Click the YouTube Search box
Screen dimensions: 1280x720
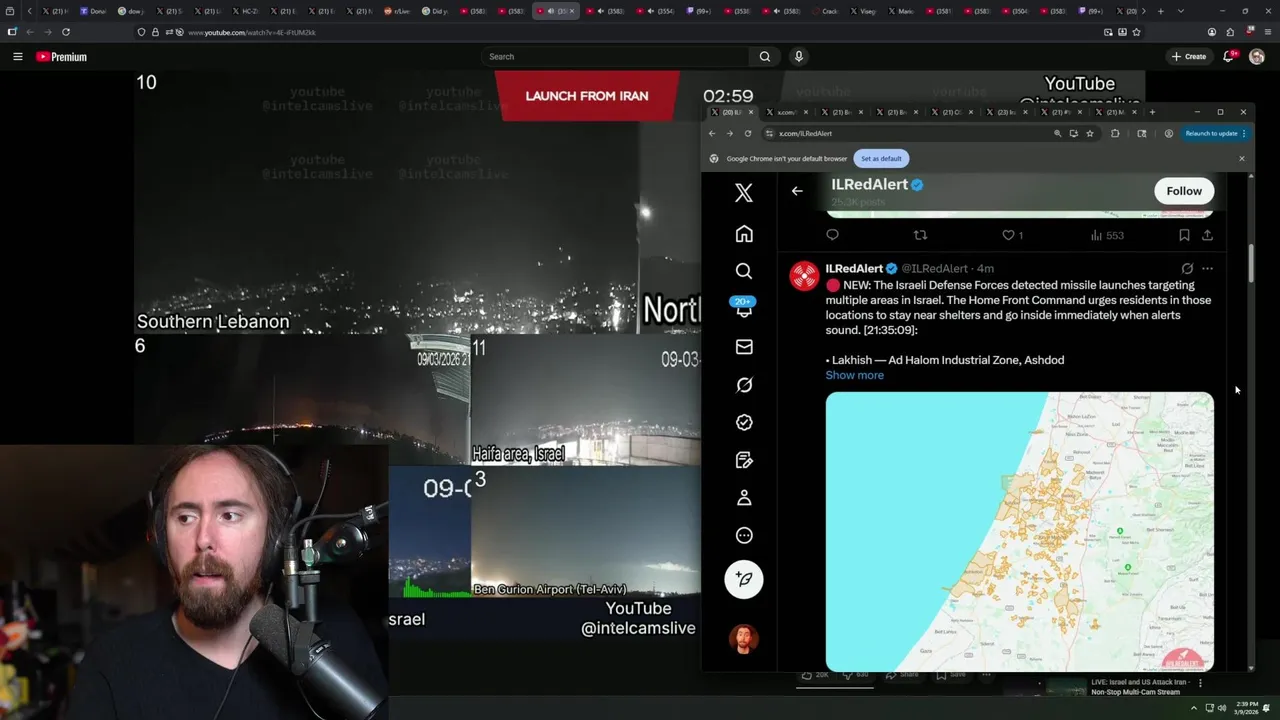coord(617,57)
